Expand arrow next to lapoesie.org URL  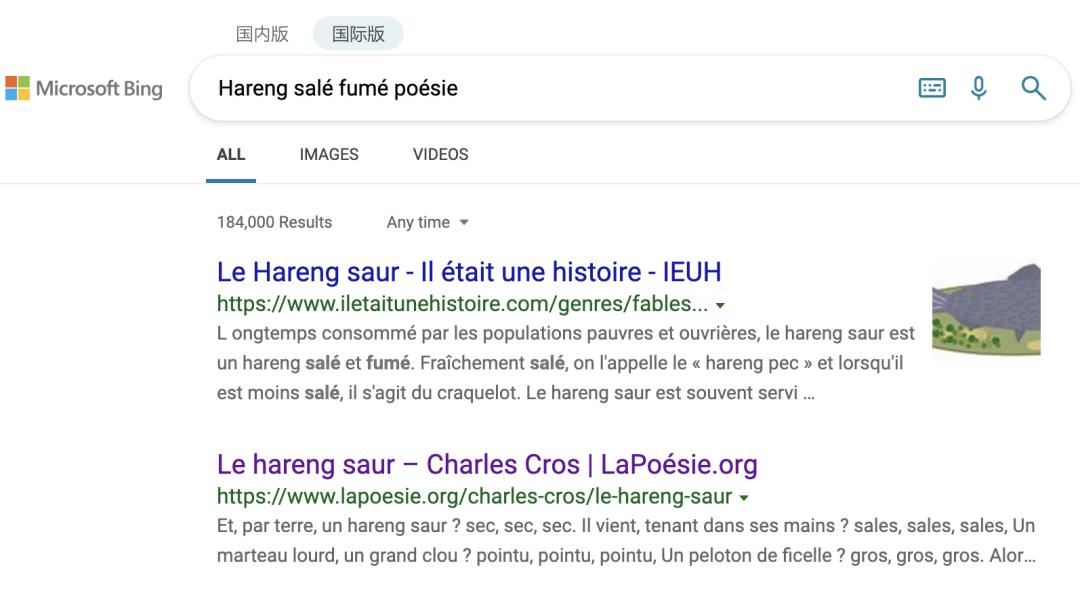[x=744, y=497]
